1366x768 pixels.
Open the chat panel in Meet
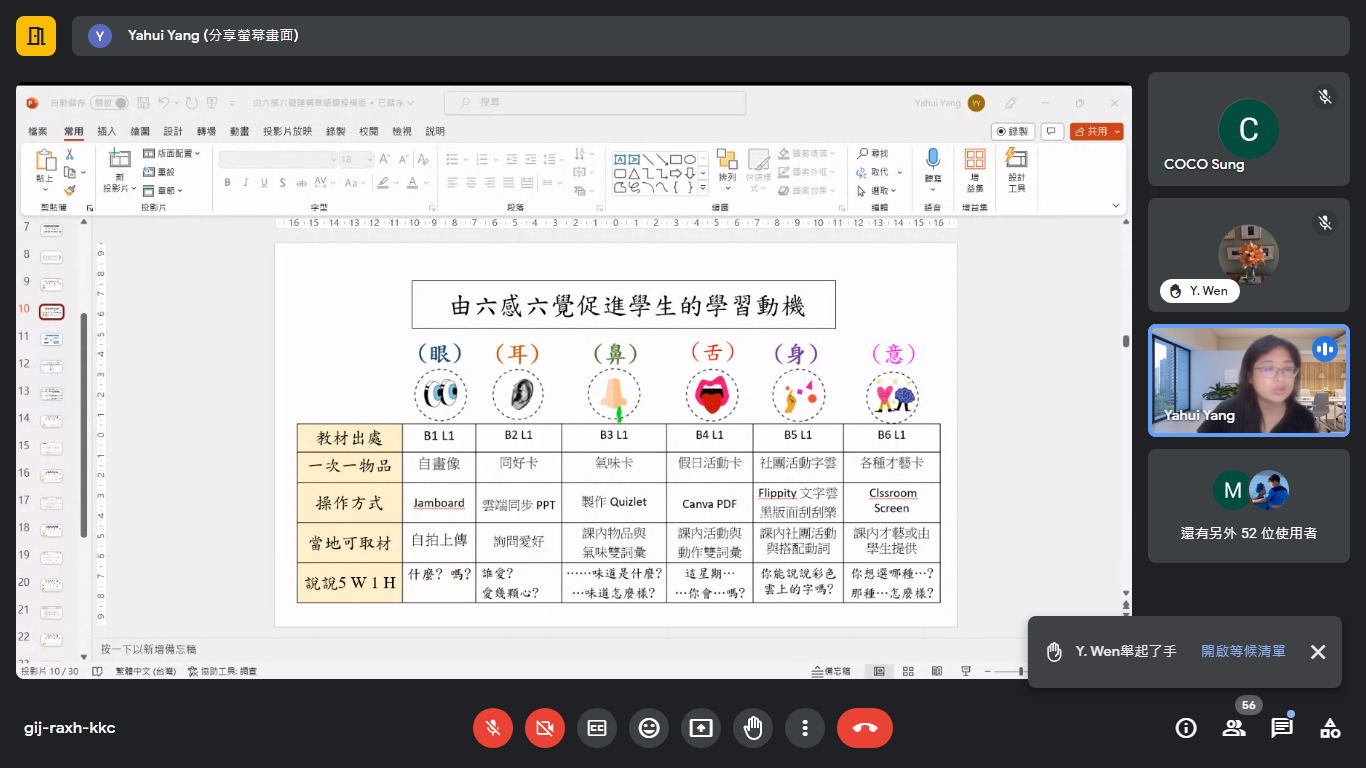click(1281, 728)
